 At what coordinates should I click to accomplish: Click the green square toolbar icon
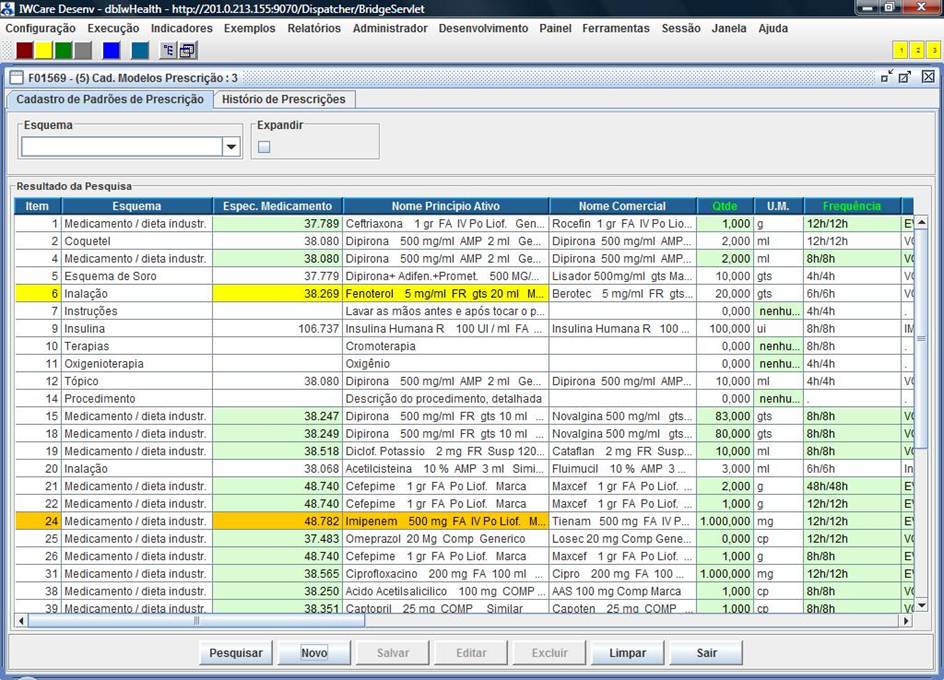pyautogui.click(x=63, y=50)
